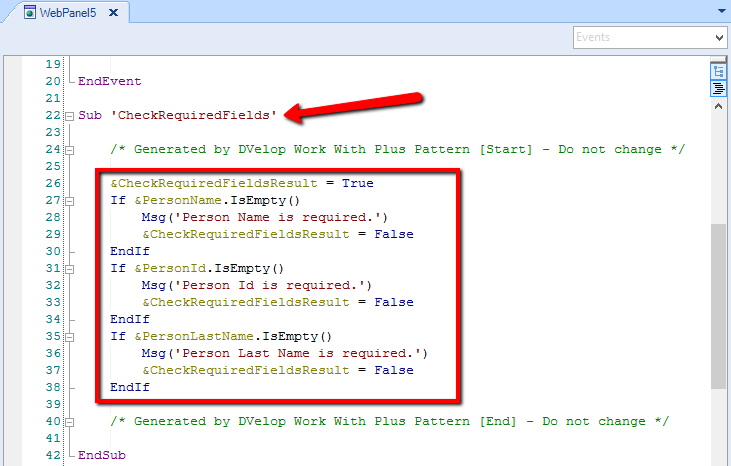Open the Events dropdown
Viewport: 731px width, 466px height.
[x=650, y=37]
